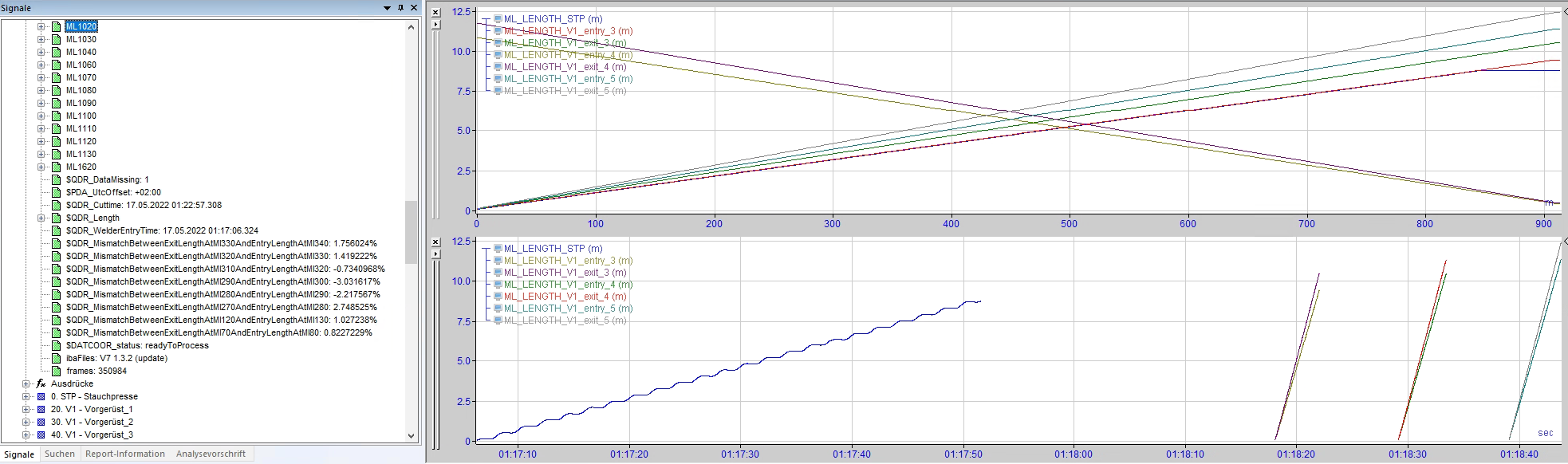This screenshot has width=1568, height=464.
Task: Click the fx icon beside Ausdrücke
Action: point(41,383)
